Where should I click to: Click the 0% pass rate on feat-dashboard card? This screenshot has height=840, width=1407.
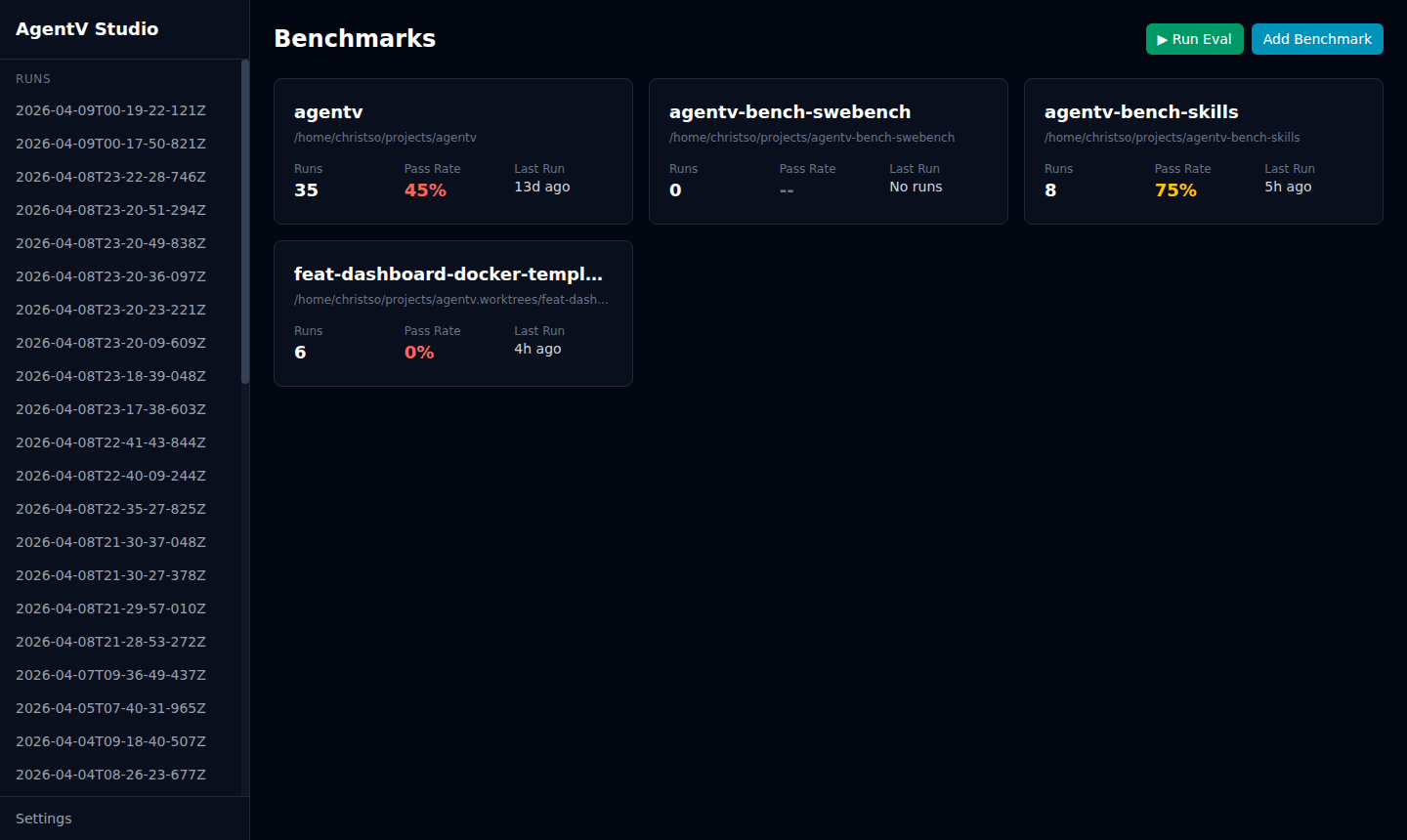(419, 352)
